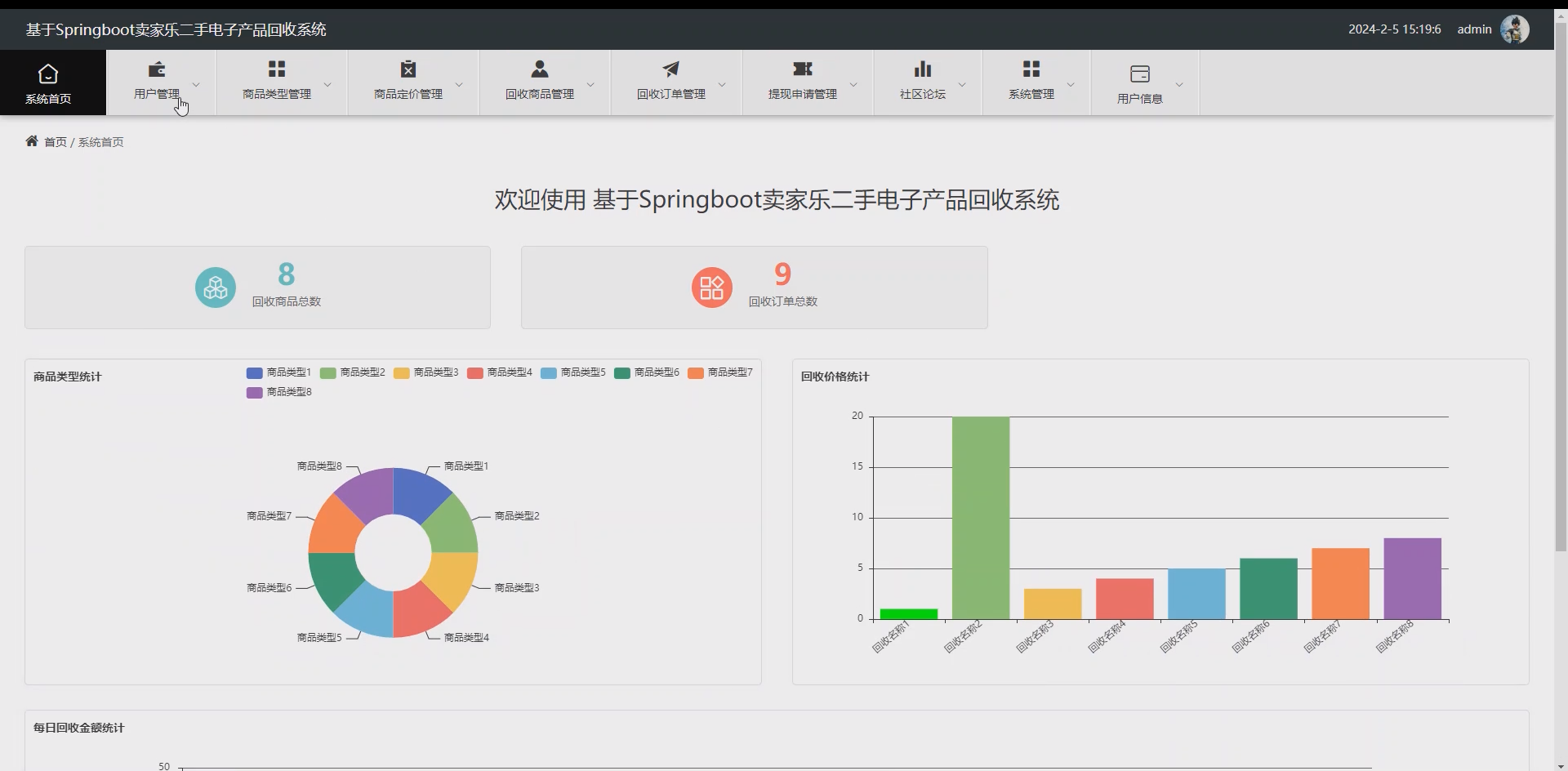Click the admin avatar thumbnail
The height and width of the screenshot is (771, 1568).
[x=1516, y=29]
